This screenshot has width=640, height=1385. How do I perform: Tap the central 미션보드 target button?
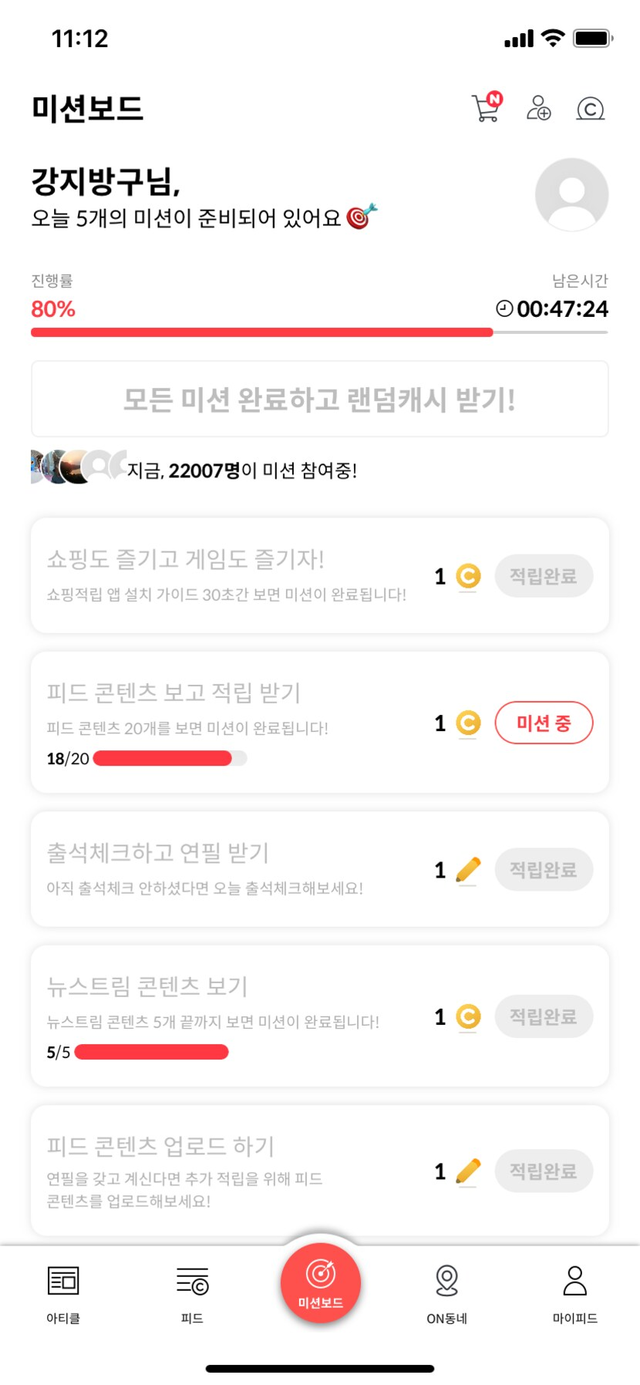320,1284
